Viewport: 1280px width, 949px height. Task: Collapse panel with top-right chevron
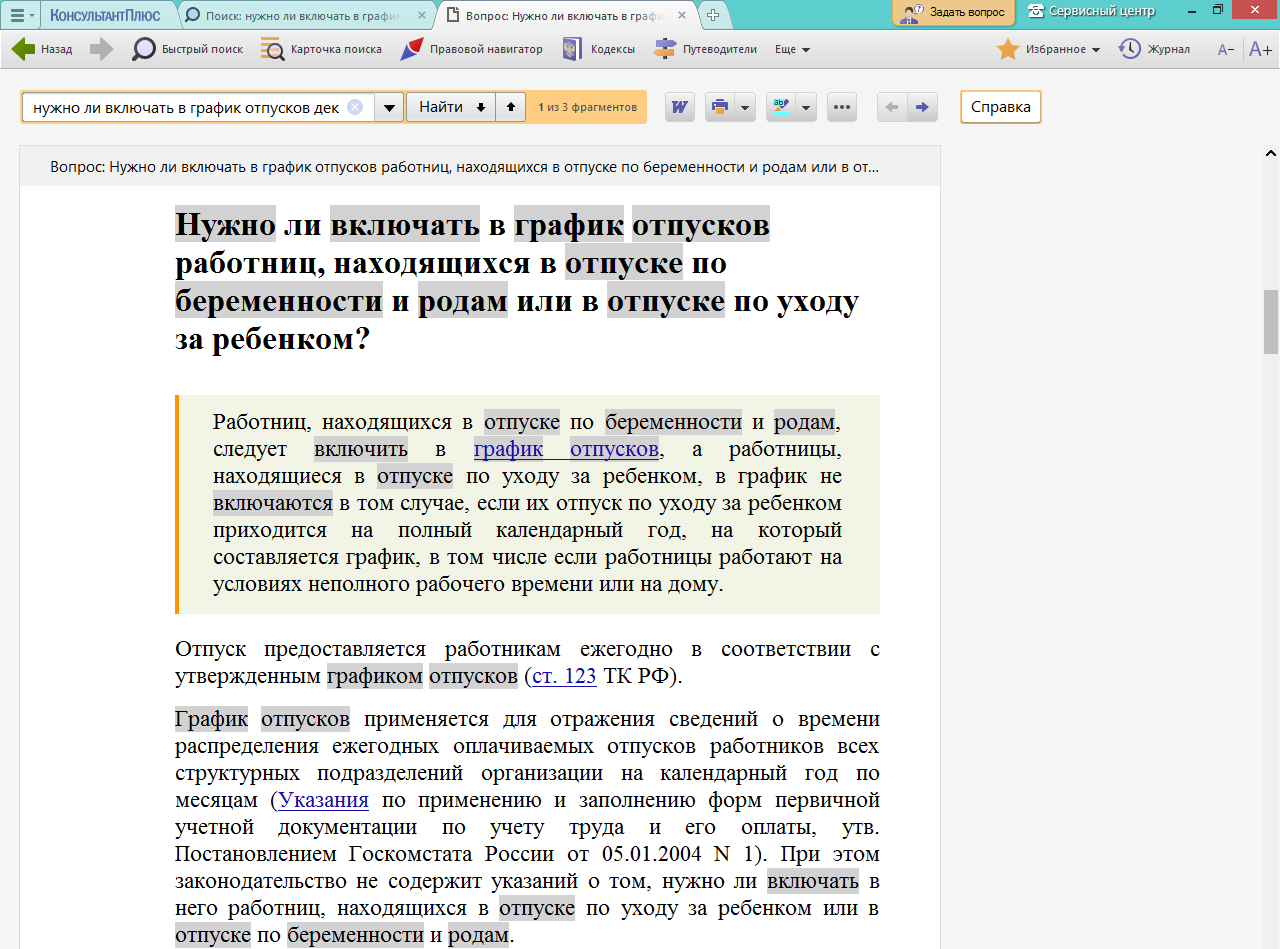point(1270,153)
